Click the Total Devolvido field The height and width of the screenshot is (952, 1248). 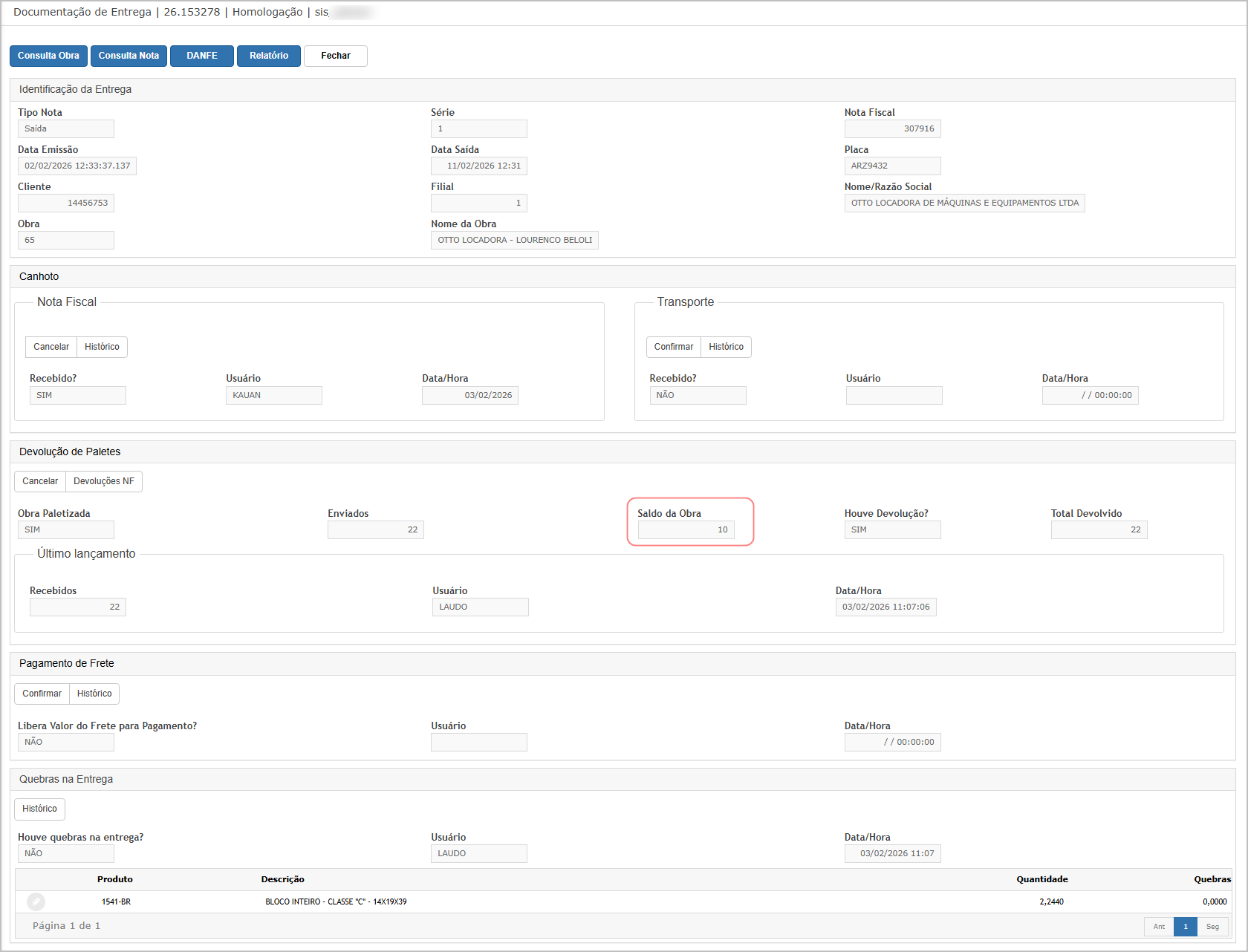(x=1099, y=529)
